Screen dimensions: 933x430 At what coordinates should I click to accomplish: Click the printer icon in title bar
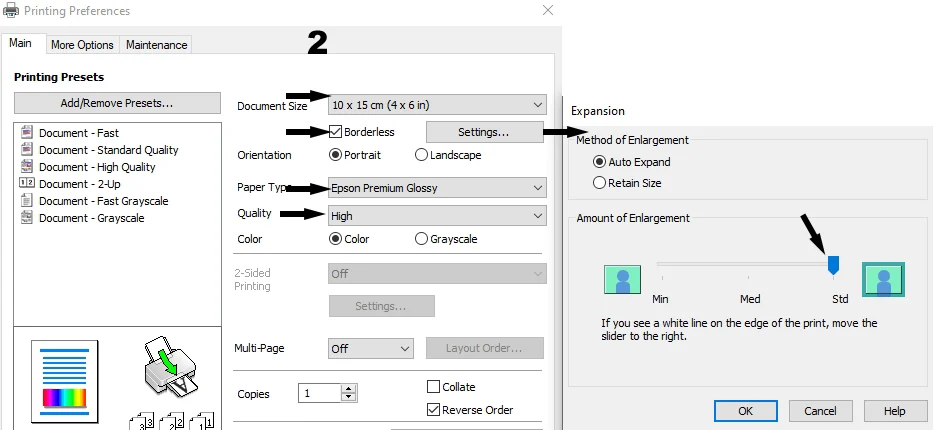point(11,10)
